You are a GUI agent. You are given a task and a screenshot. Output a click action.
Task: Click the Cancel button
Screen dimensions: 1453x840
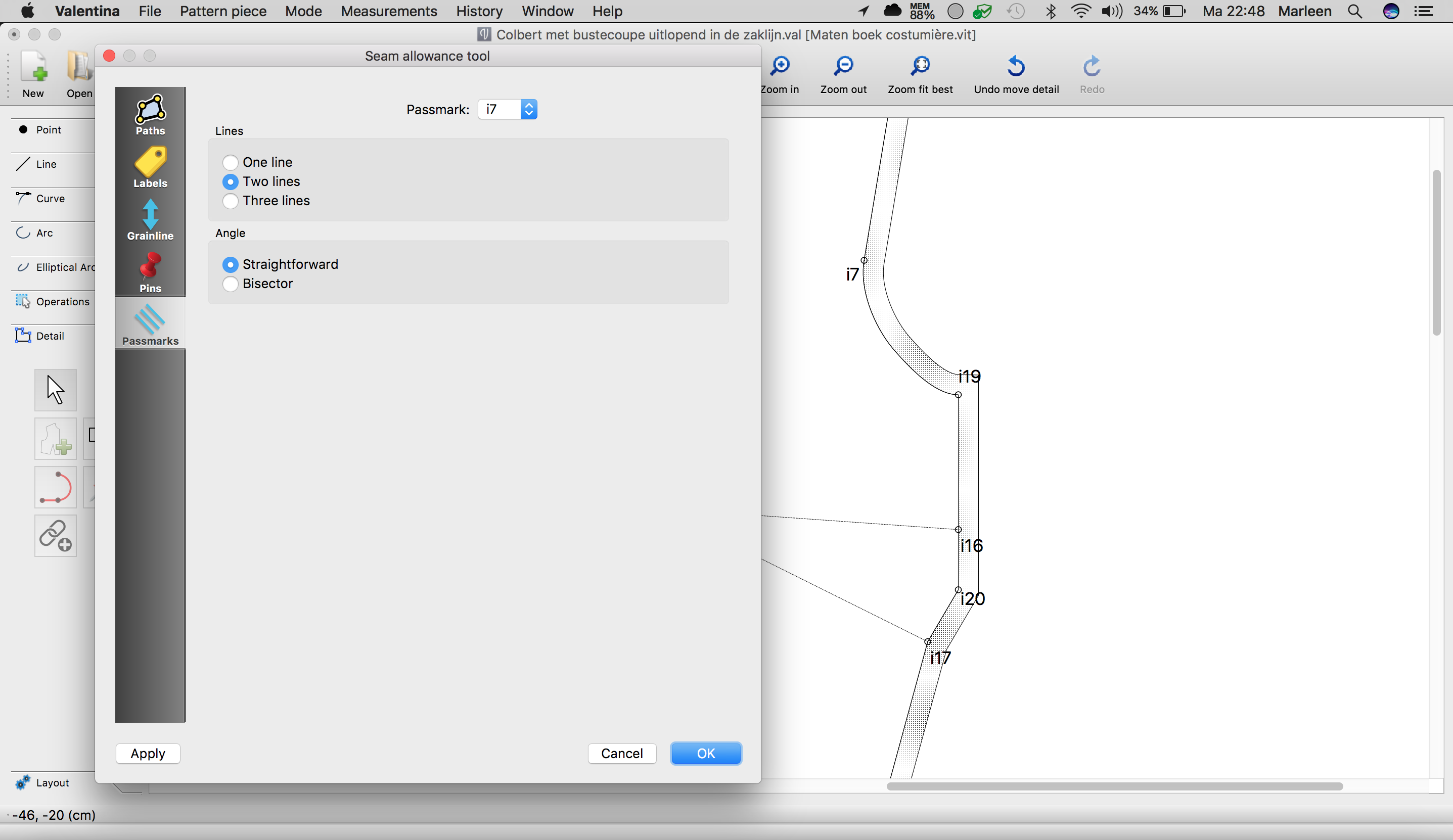[x=621, y=753]
